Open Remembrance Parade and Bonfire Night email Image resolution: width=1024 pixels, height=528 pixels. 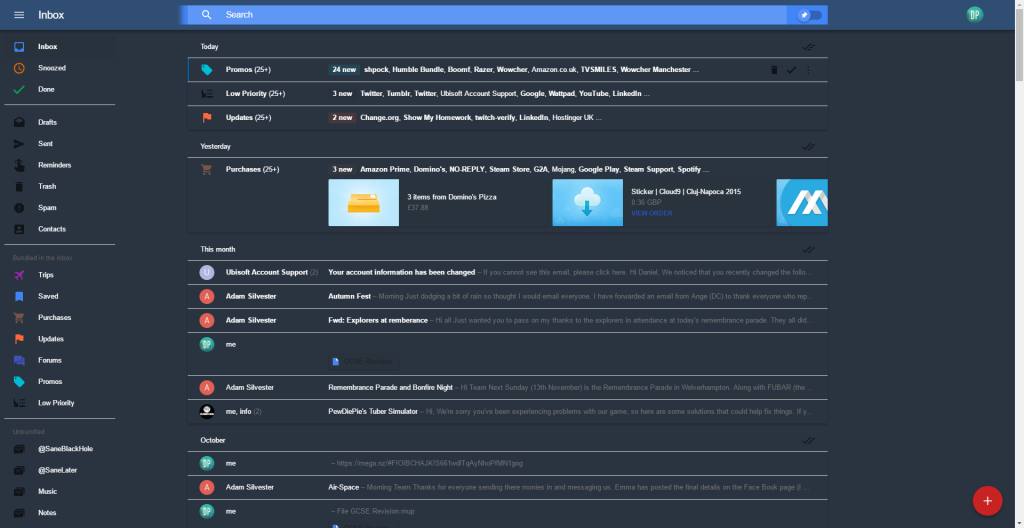[x=507, y=388]
